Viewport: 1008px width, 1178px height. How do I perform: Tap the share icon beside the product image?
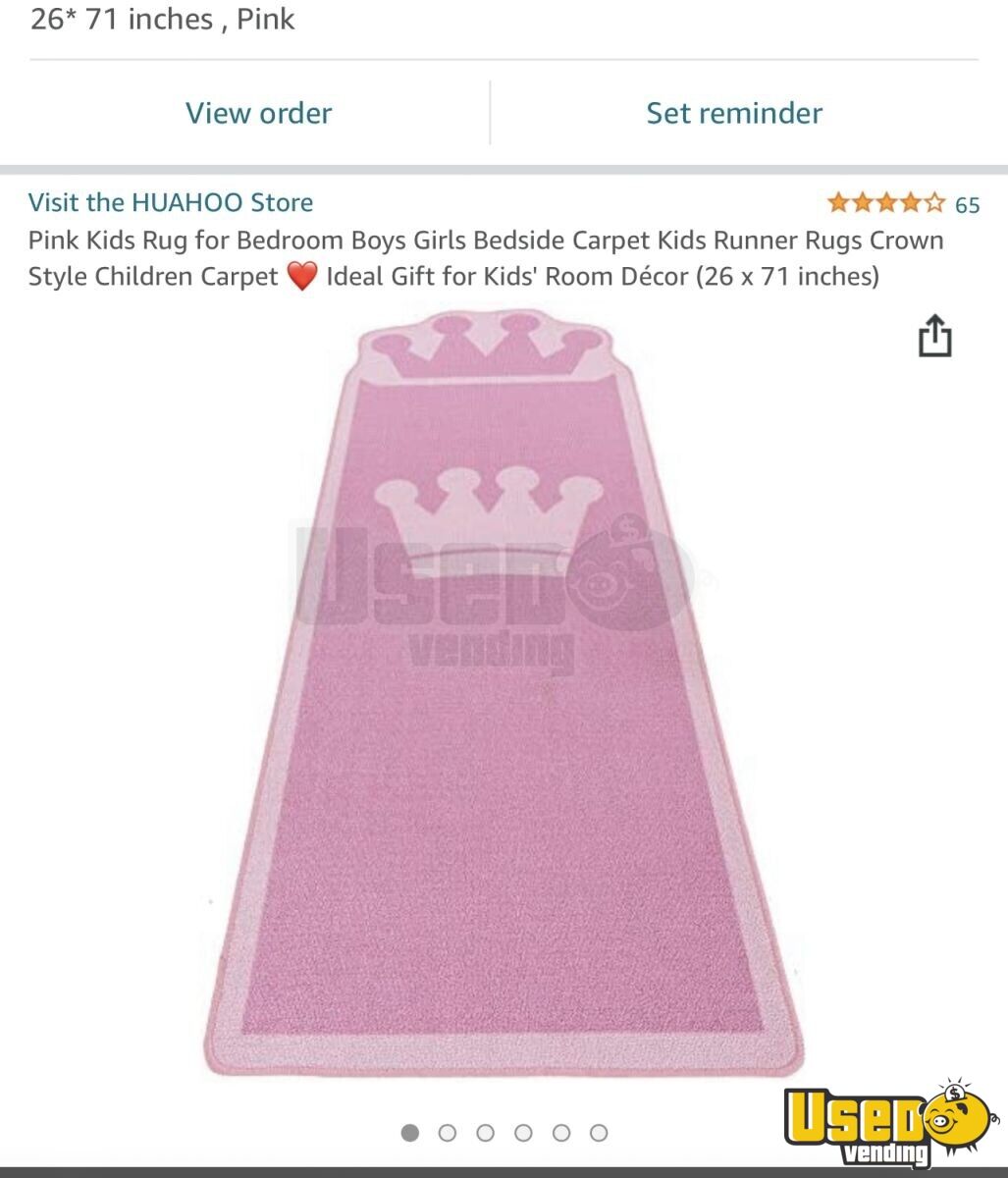coord(934,336)
